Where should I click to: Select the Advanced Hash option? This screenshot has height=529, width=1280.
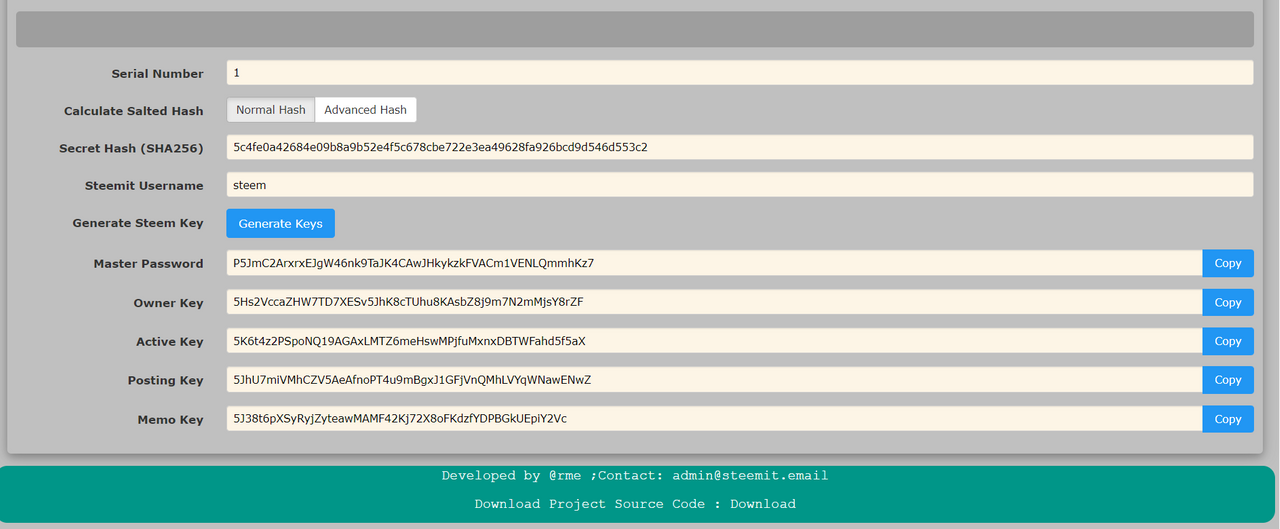(x=366, y=110)
